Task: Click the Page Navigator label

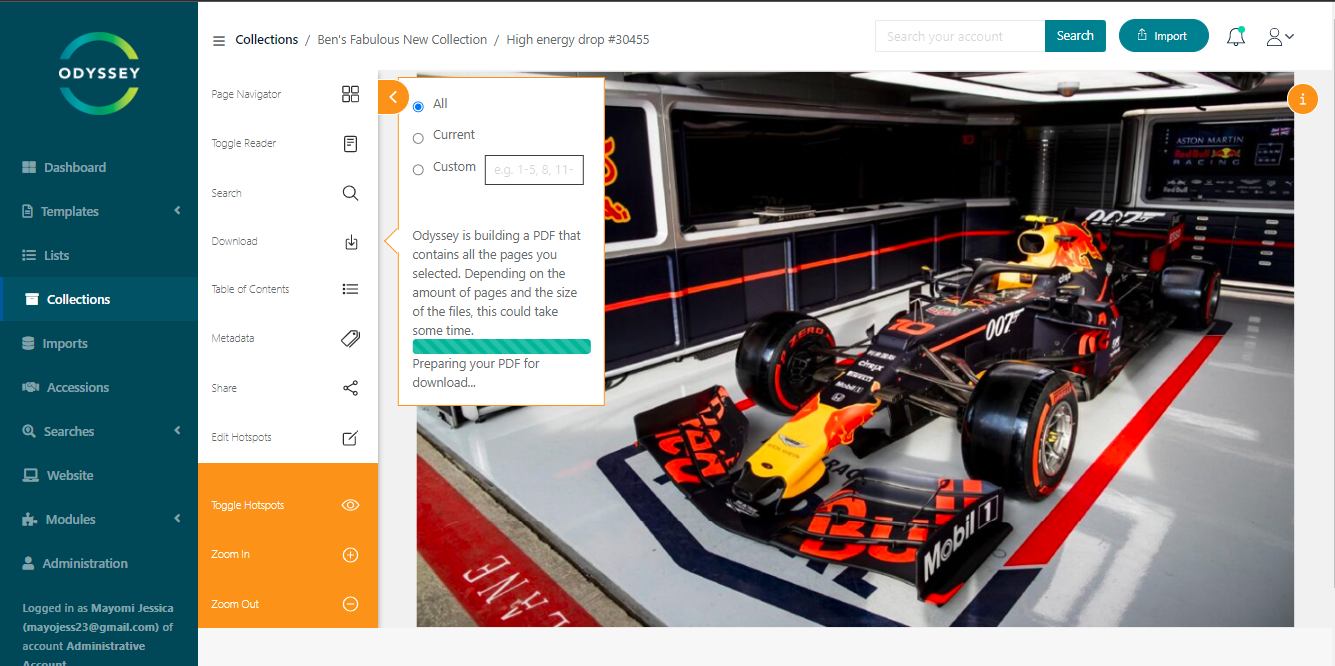Action: point(246,94)
